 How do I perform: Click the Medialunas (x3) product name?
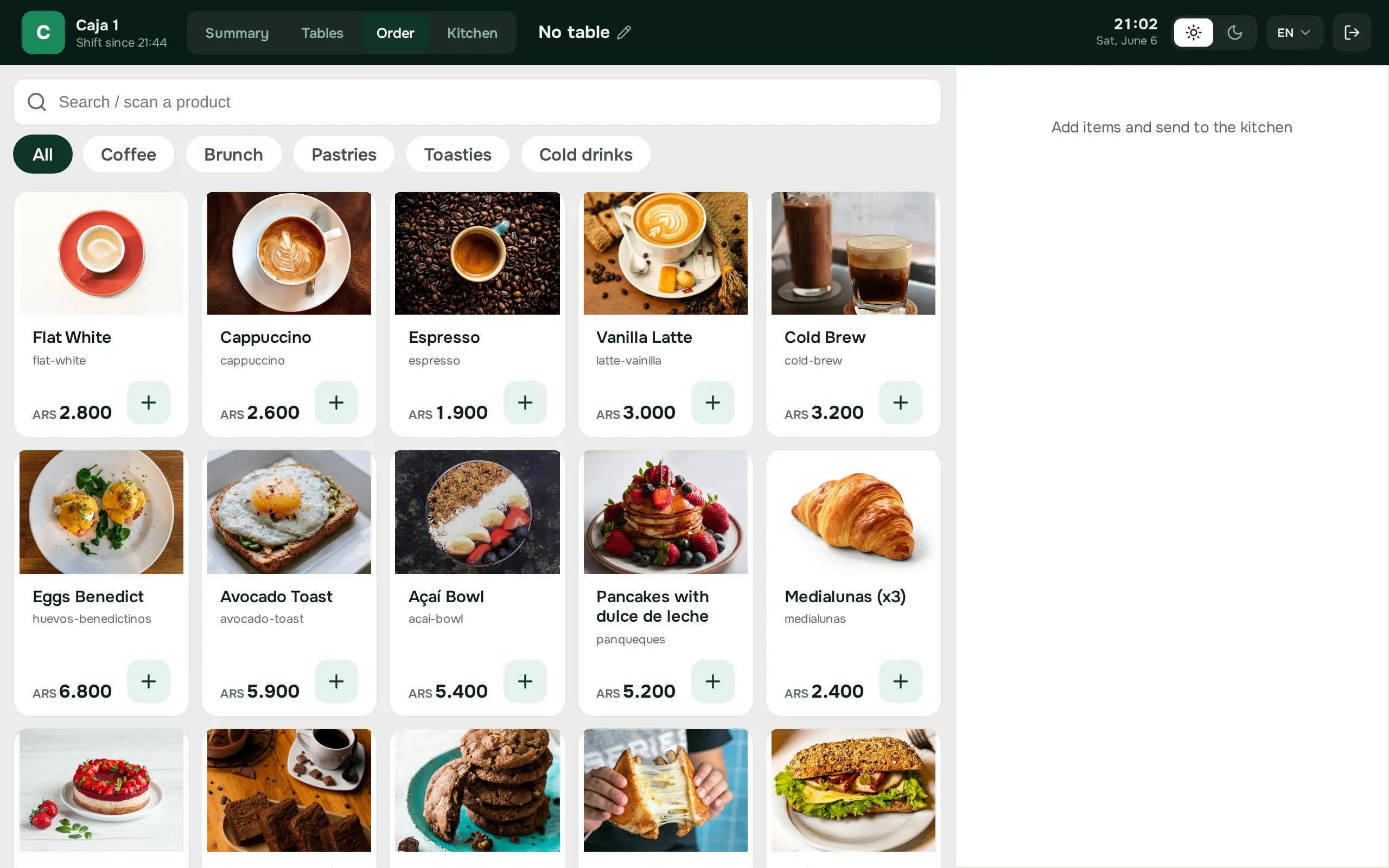pos(845,596)
